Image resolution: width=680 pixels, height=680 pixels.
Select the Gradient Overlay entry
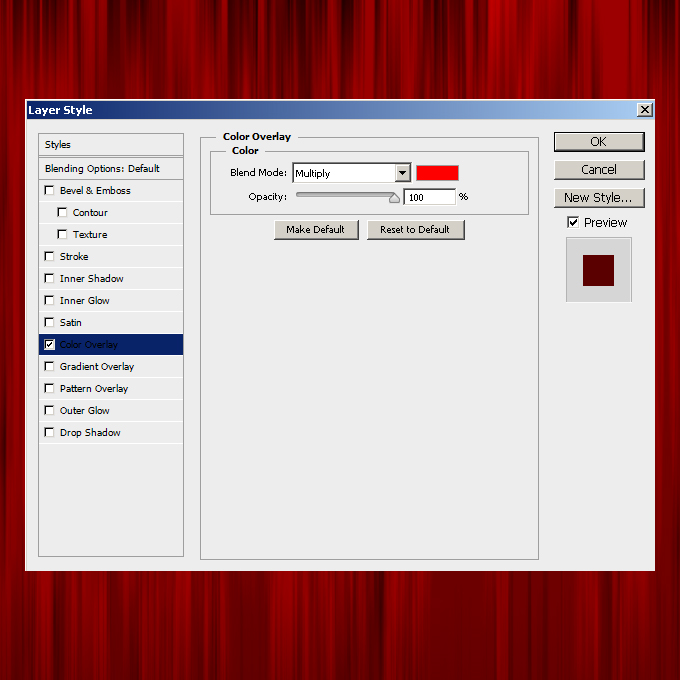[97, 367]
